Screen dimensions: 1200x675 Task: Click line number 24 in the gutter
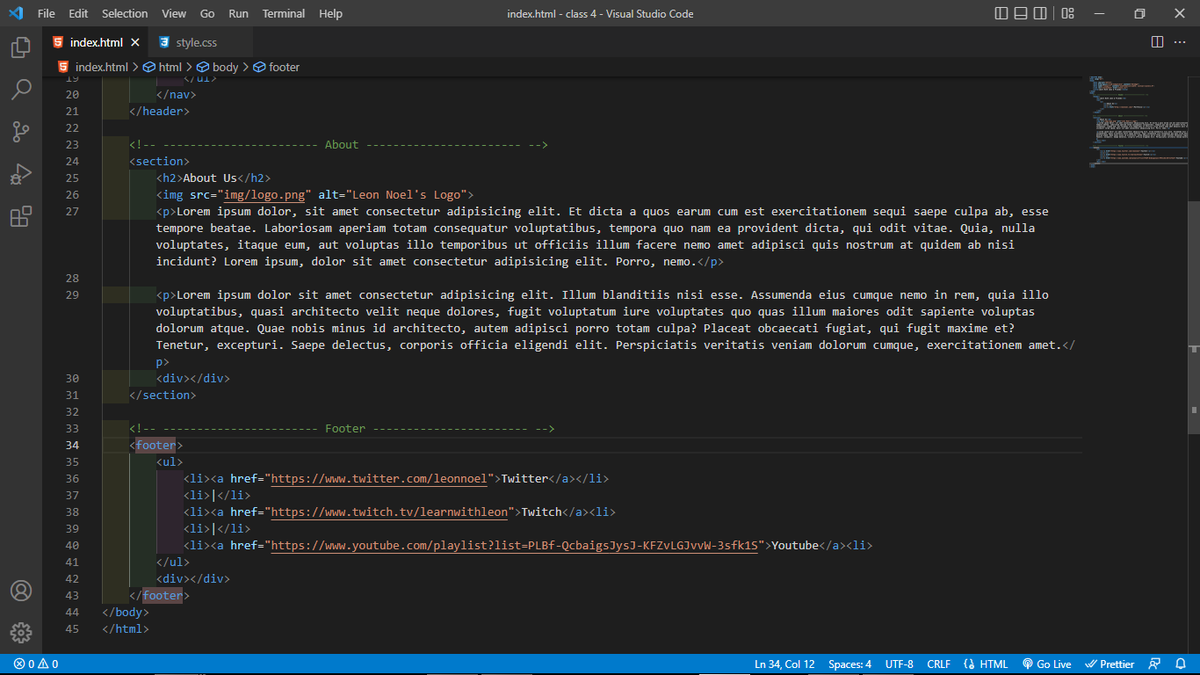pos(72,161)
